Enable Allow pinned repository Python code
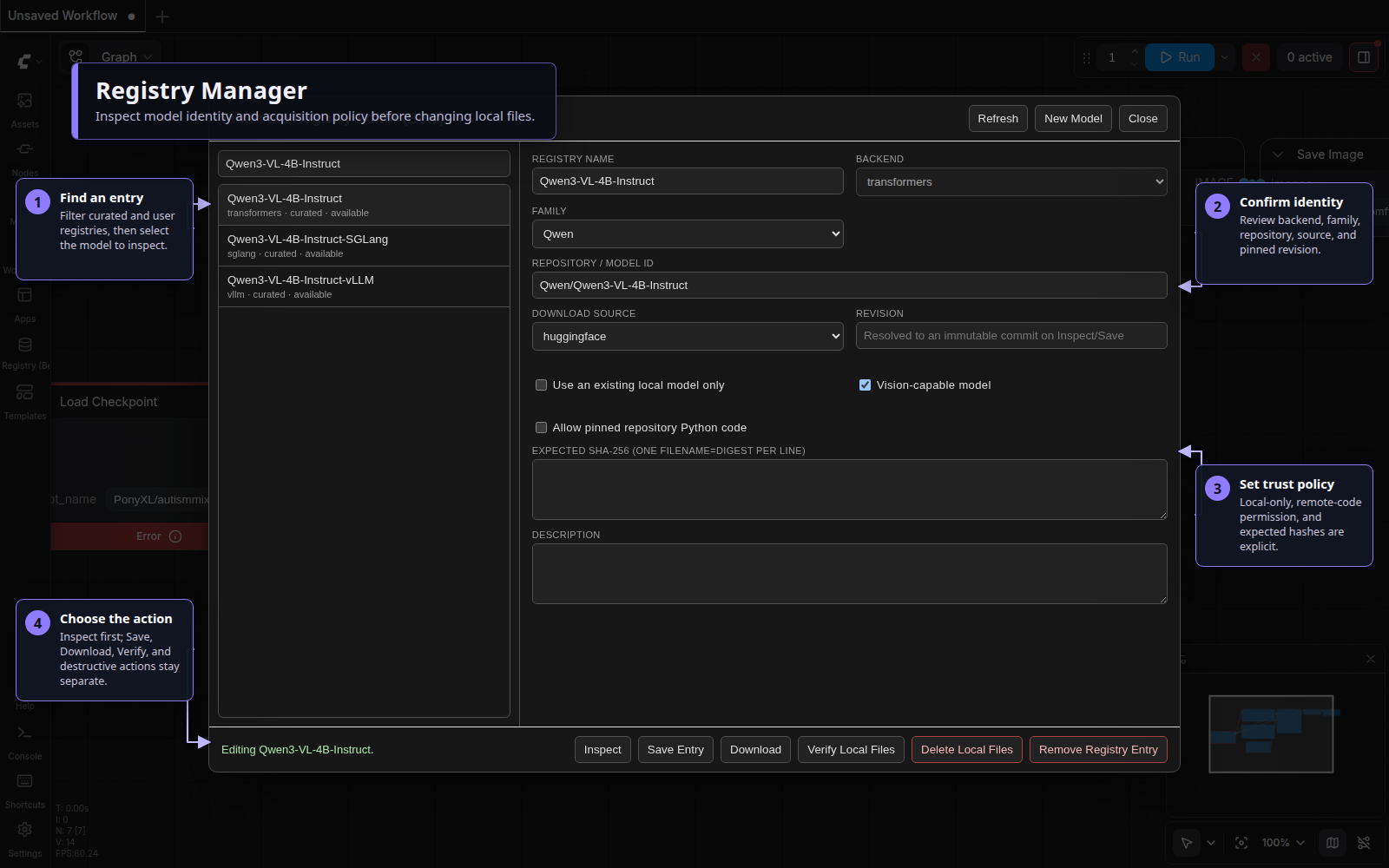Viewport: 1389px width, 868px height. [541, 428]
